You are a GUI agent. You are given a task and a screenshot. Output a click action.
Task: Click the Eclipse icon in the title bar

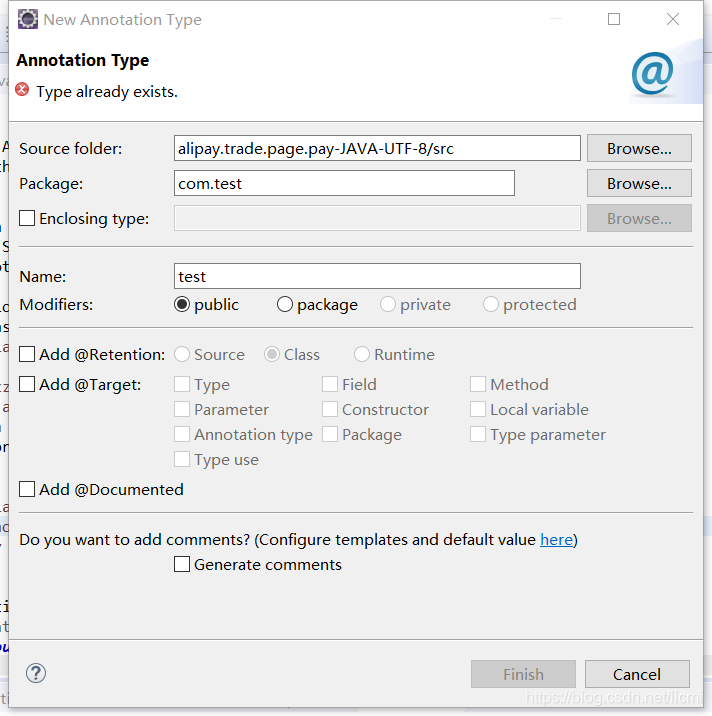coord(28,19)
